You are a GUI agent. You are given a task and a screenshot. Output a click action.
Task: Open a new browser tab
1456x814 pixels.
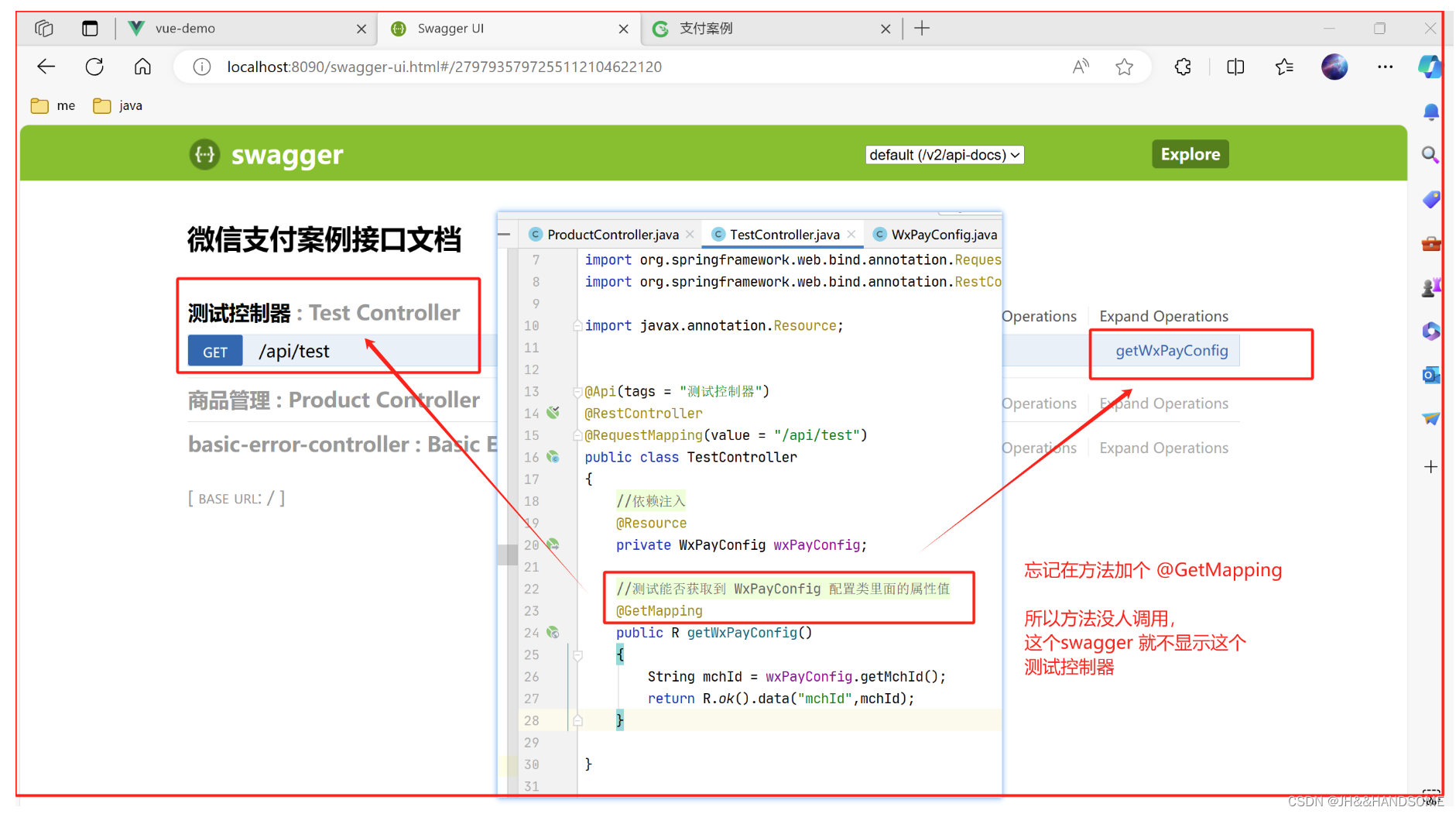[922, 29]
